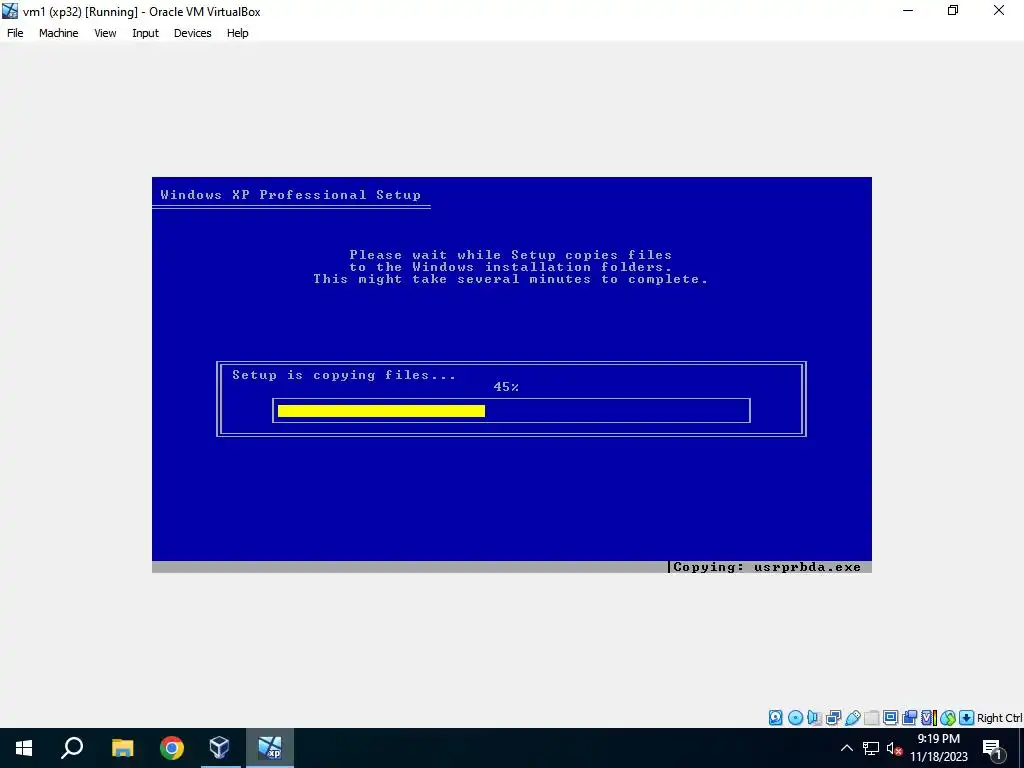
Task: Click the keyboard capture arrow icon
Action: point(967,718)
